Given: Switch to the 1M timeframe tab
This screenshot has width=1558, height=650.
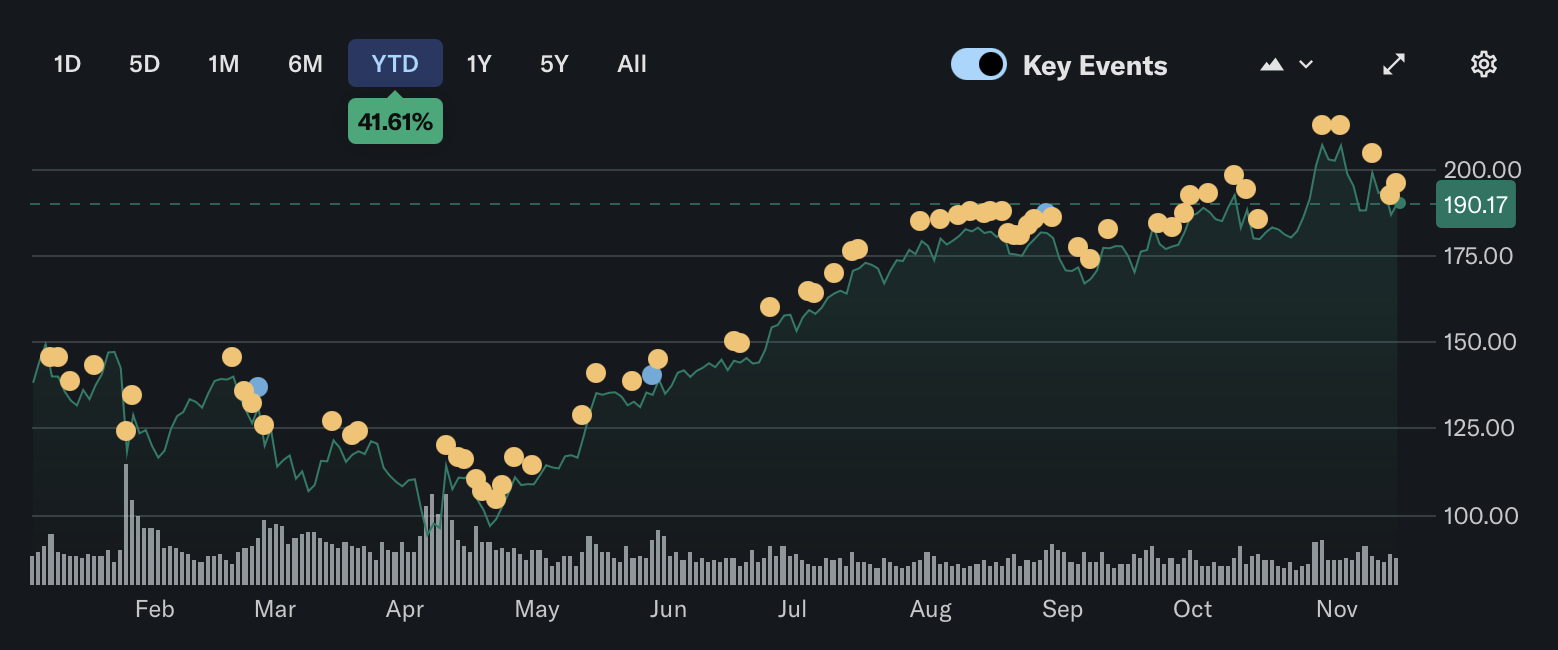Looking at the screenshot, I should [223, 63].
